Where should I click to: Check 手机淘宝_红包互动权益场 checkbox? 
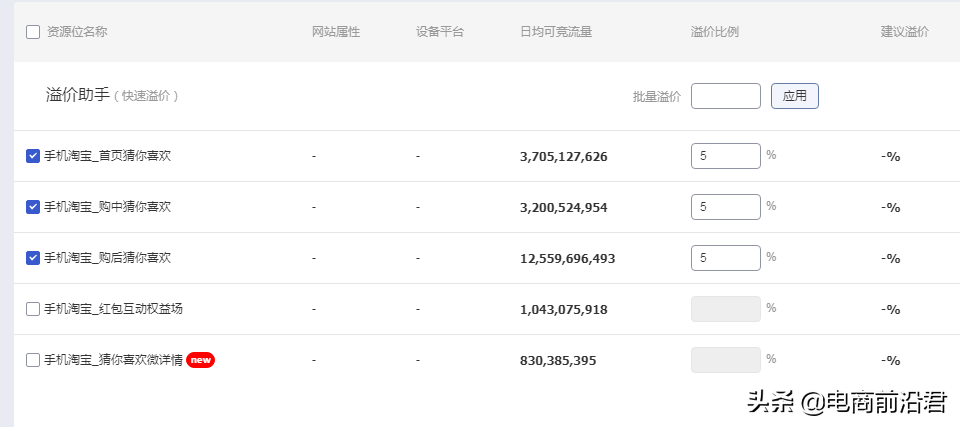(x=33, y=309)
